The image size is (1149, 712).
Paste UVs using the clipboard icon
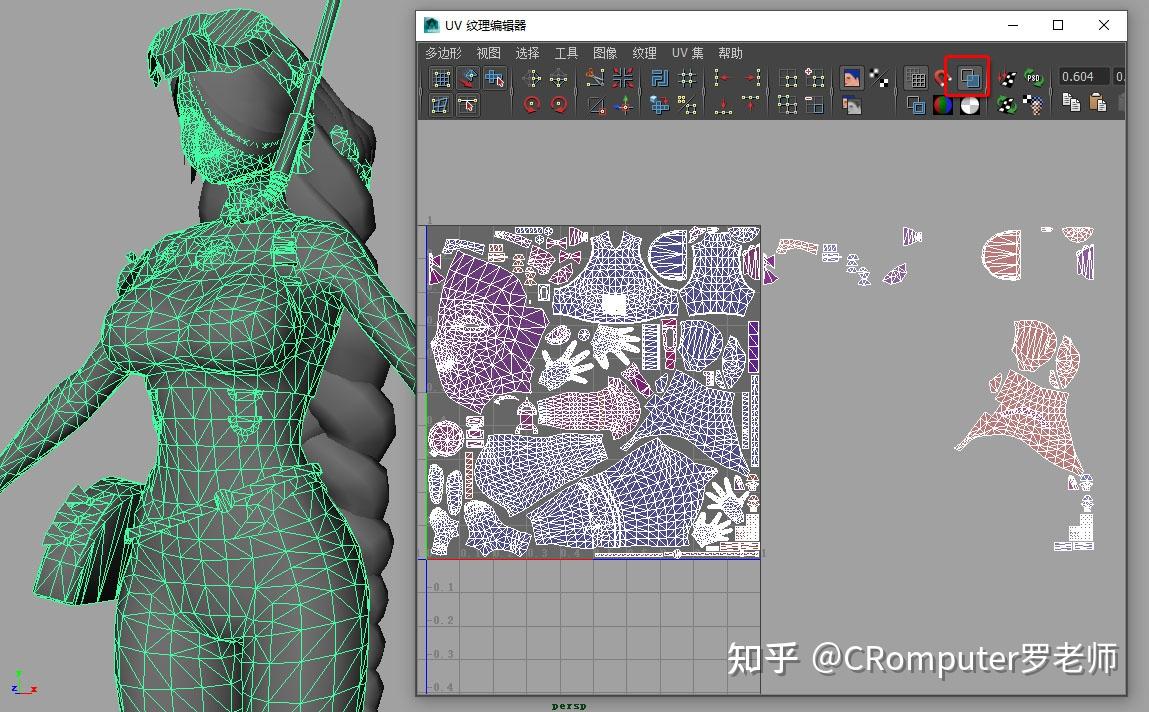click(x=1098, y=104)
